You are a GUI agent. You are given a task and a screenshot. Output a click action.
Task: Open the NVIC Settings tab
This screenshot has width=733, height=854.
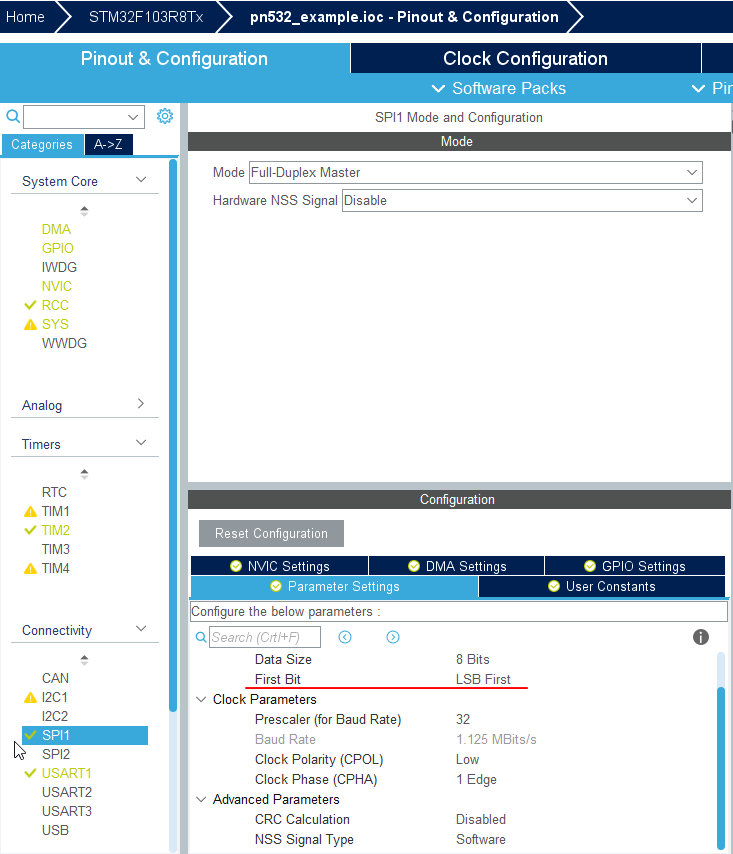pyautogui.click(x=279, y=566)
